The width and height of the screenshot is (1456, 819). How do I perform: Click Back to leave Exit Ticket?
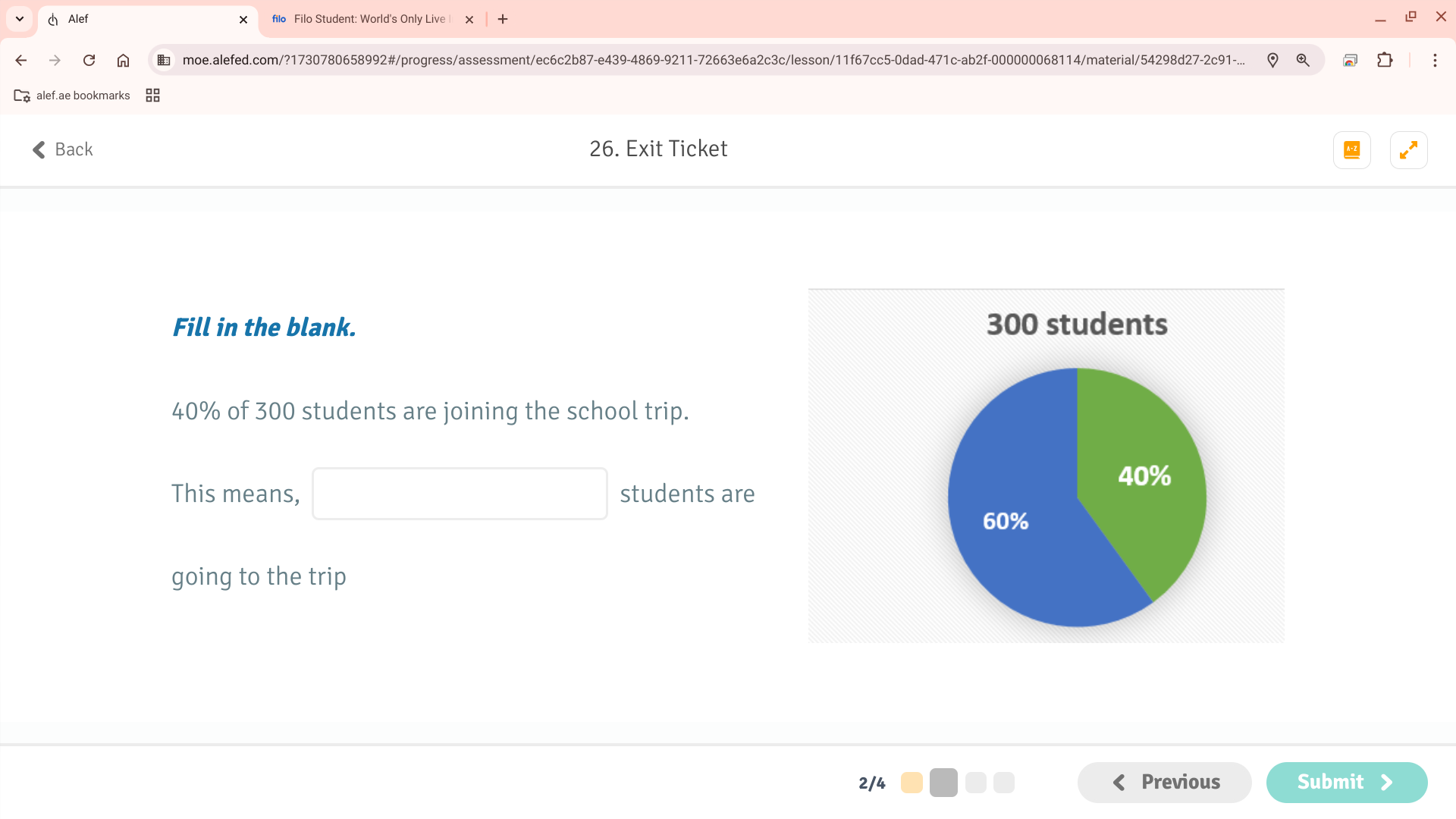click(x=63, y=149)
